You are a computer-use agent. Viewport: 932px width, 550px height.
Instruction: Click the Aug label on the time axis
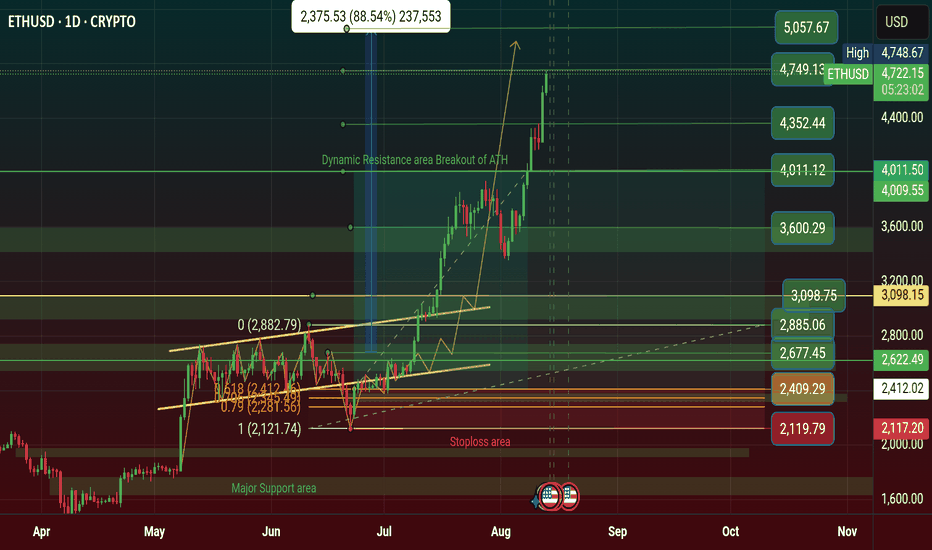(500, 532)
